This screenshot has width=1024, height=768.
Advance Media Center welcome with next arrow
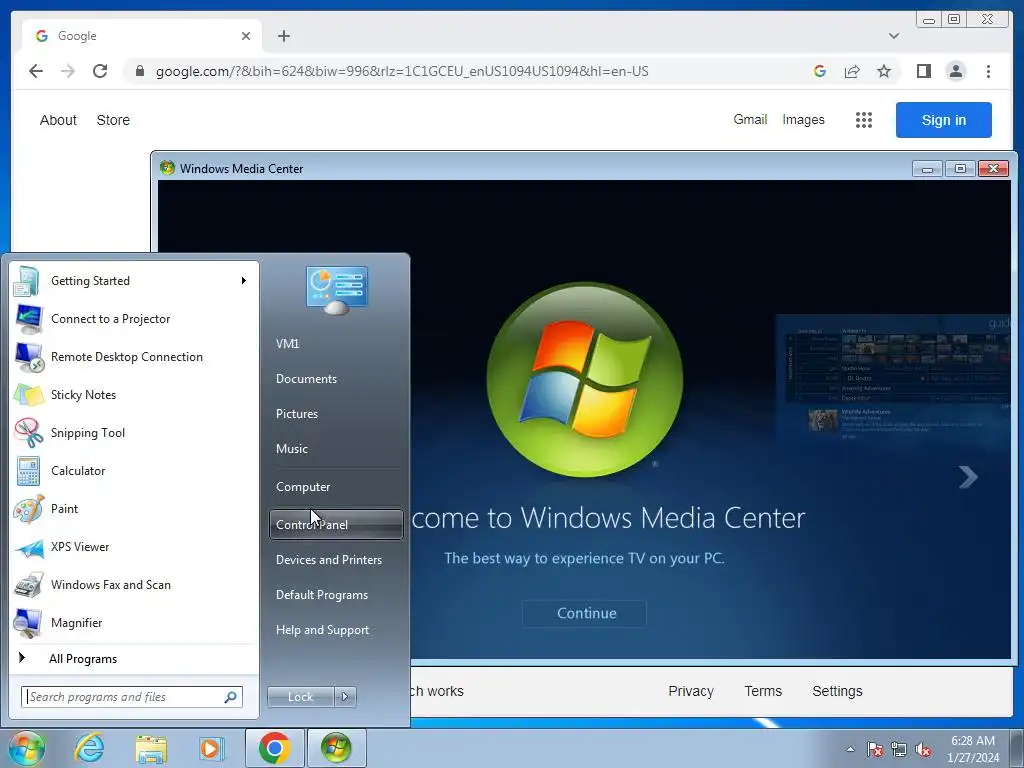(x=968, y=477)
